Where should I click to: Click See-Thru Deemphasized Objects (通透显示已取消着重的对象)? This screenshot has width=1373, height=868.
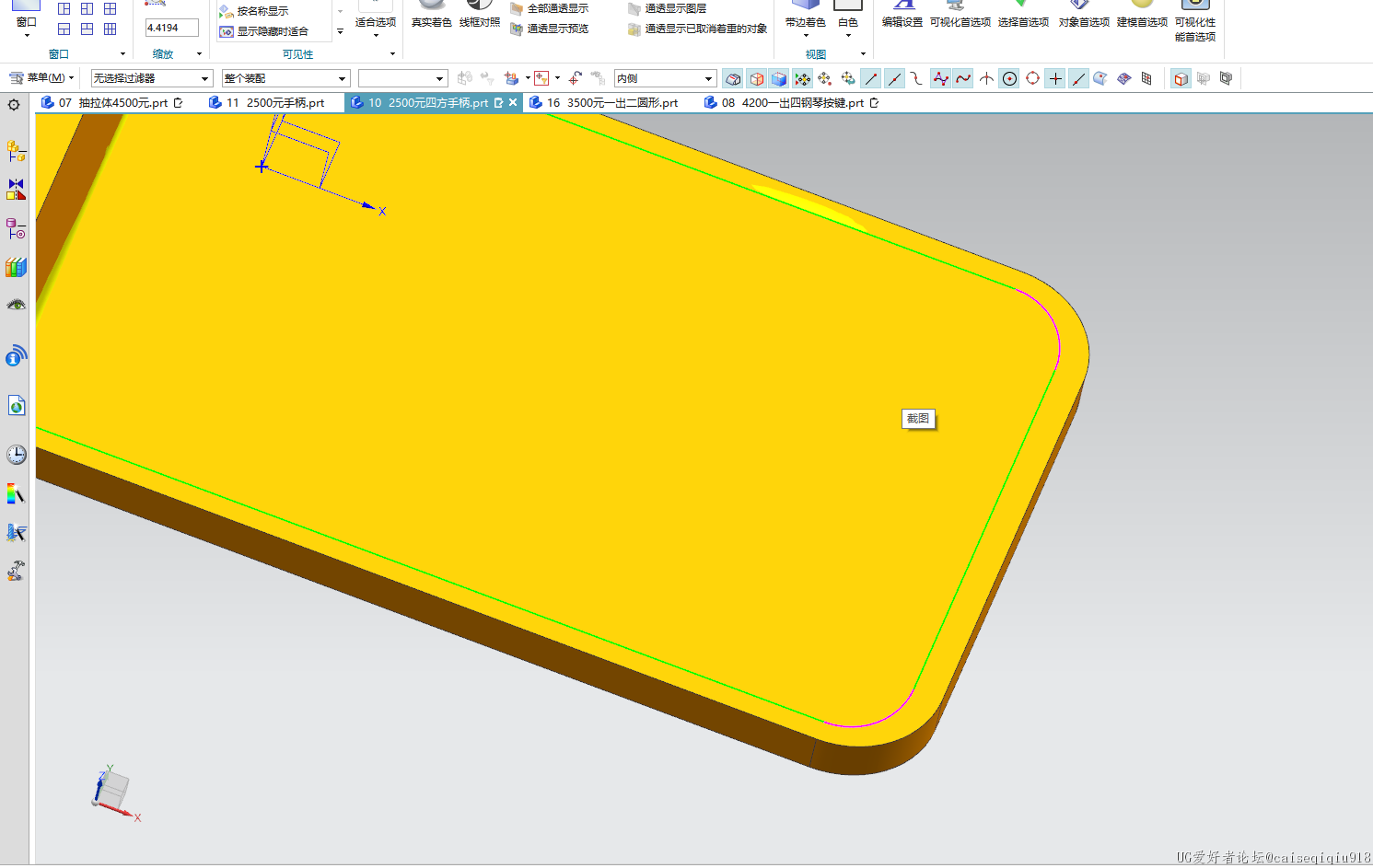click(697, 29)
